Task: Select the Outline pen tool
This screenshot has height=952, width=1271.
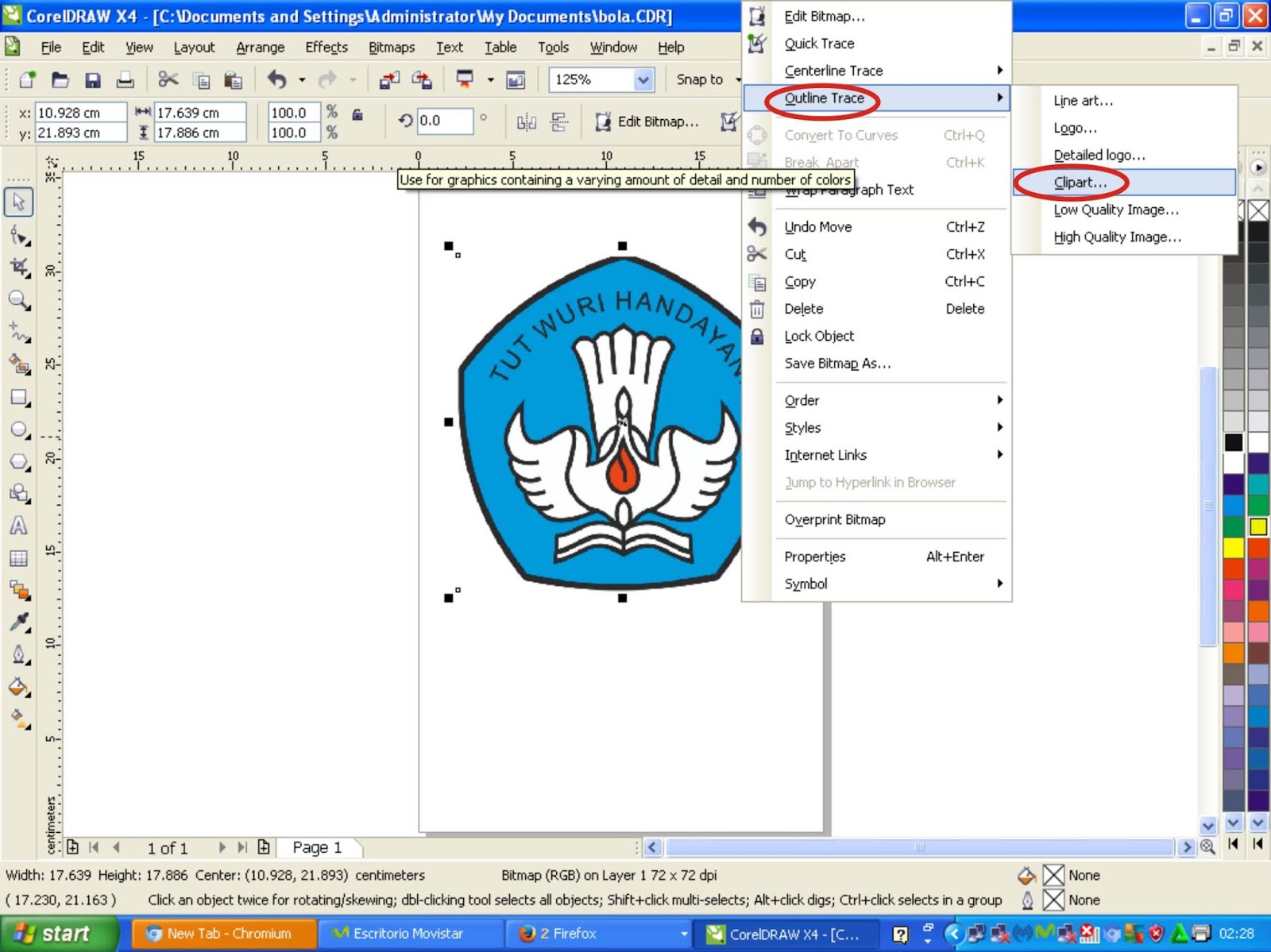Action: [x=18, y=655]
